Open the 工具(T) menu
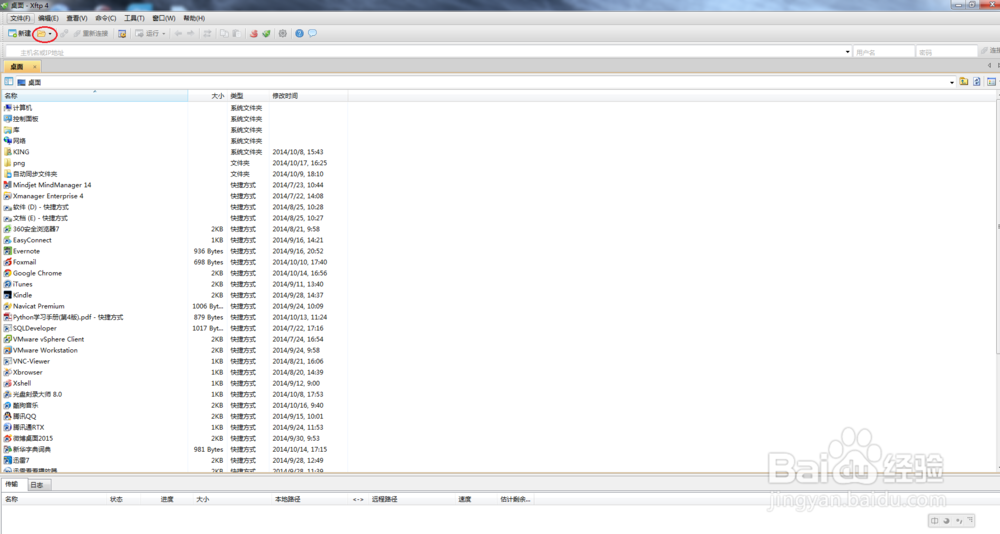 [x=134, y=18]
